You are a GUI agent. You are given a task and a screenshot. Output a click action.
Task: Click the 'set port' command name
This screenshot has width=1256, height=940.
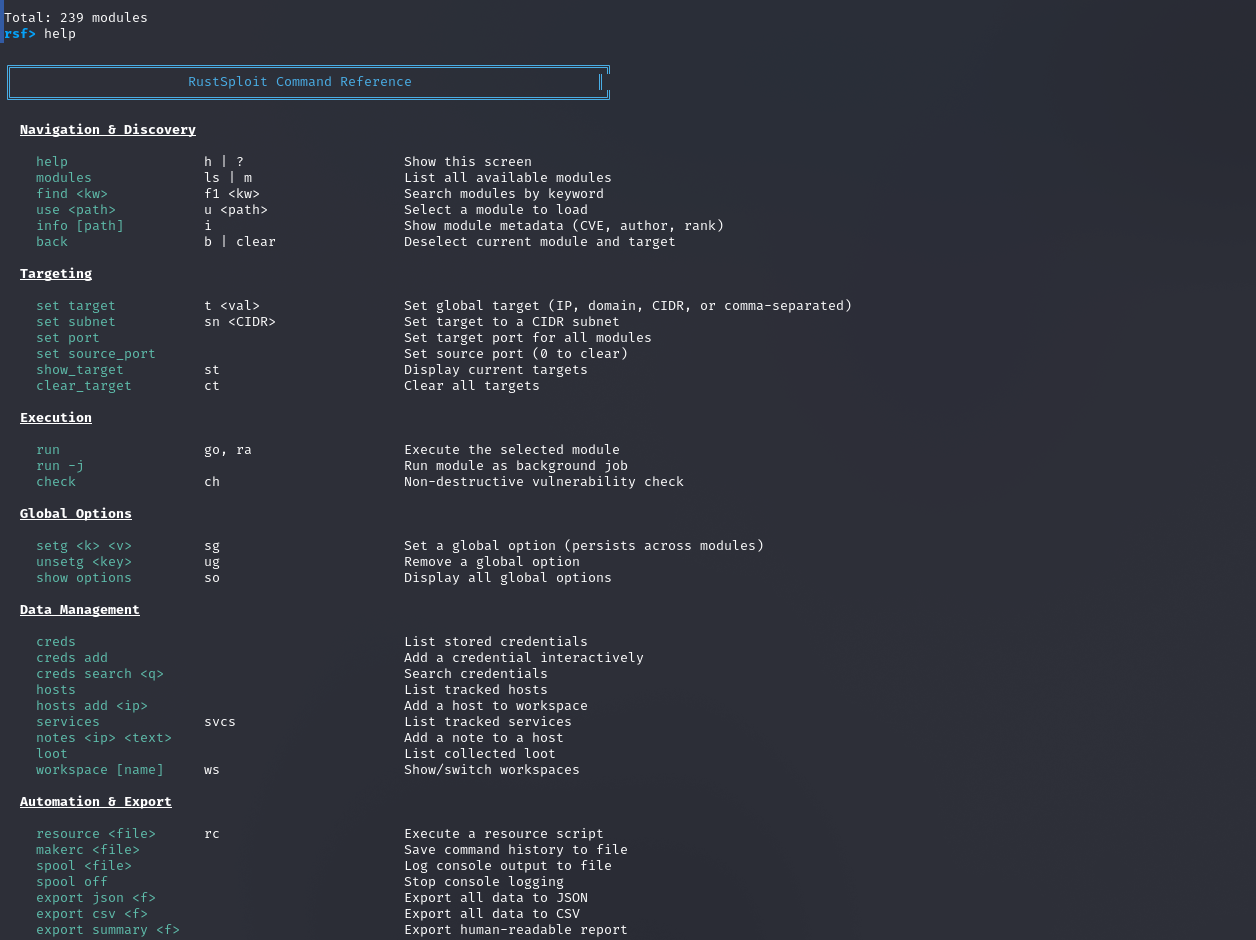pyautogui.click(x=68, y=338)
